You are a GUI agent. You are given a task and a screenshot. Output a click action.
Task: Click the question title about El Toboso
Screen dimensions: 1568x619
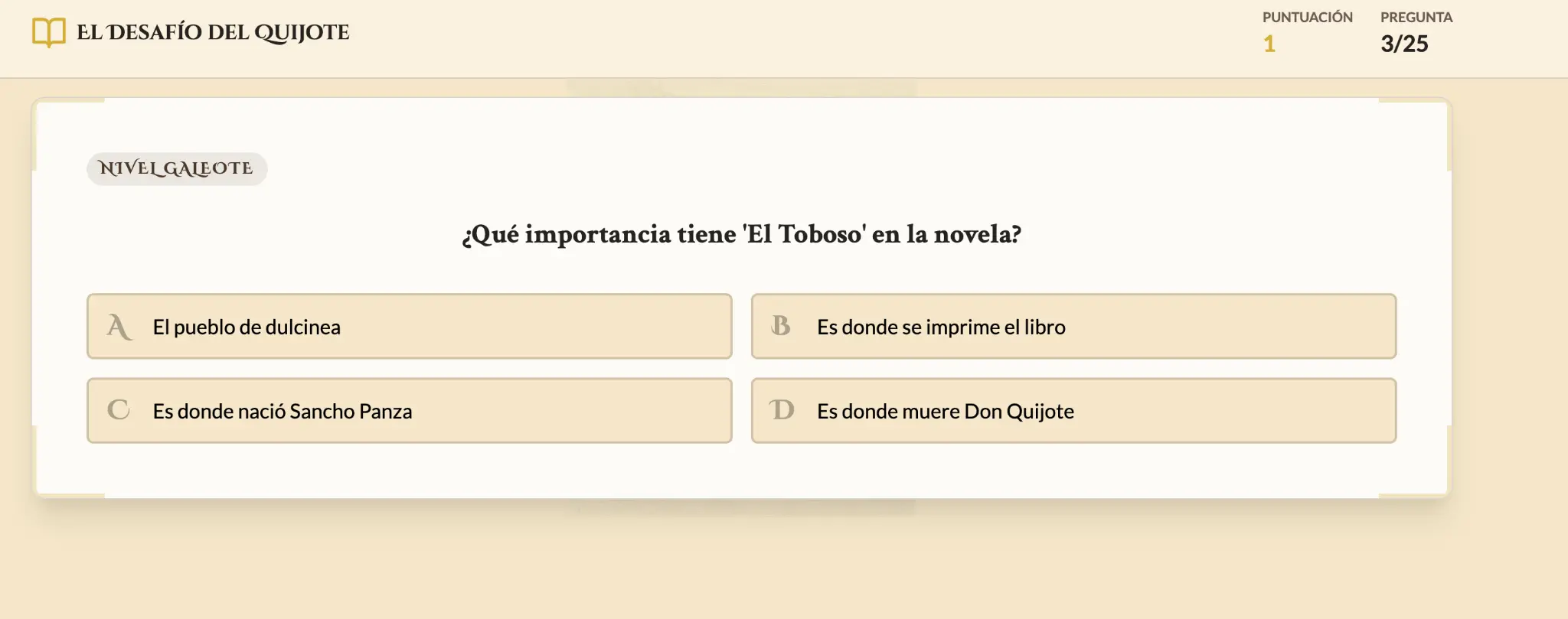click(741, 234)
